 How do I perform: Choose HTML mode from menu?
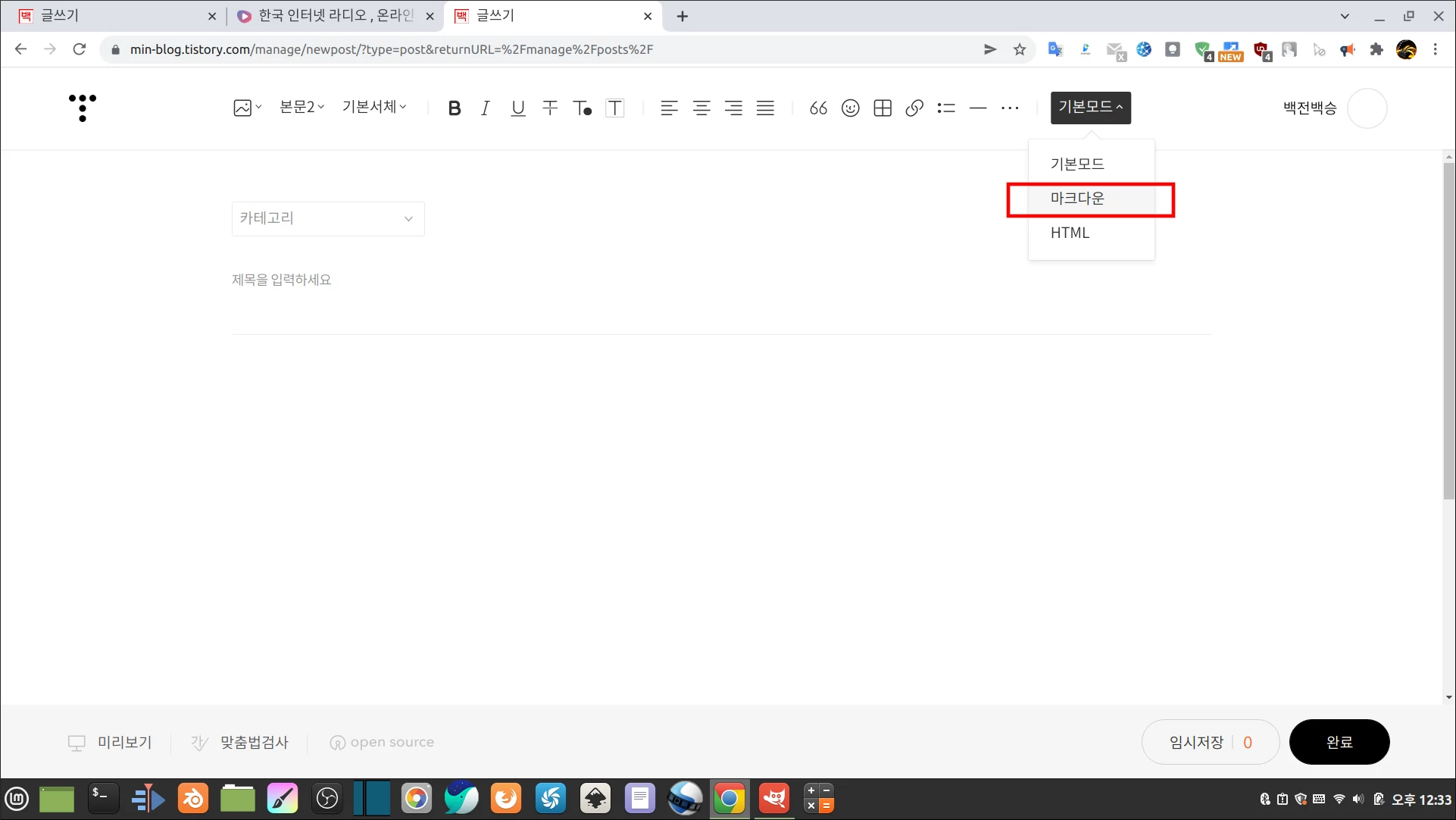[x=1070, y=233]
